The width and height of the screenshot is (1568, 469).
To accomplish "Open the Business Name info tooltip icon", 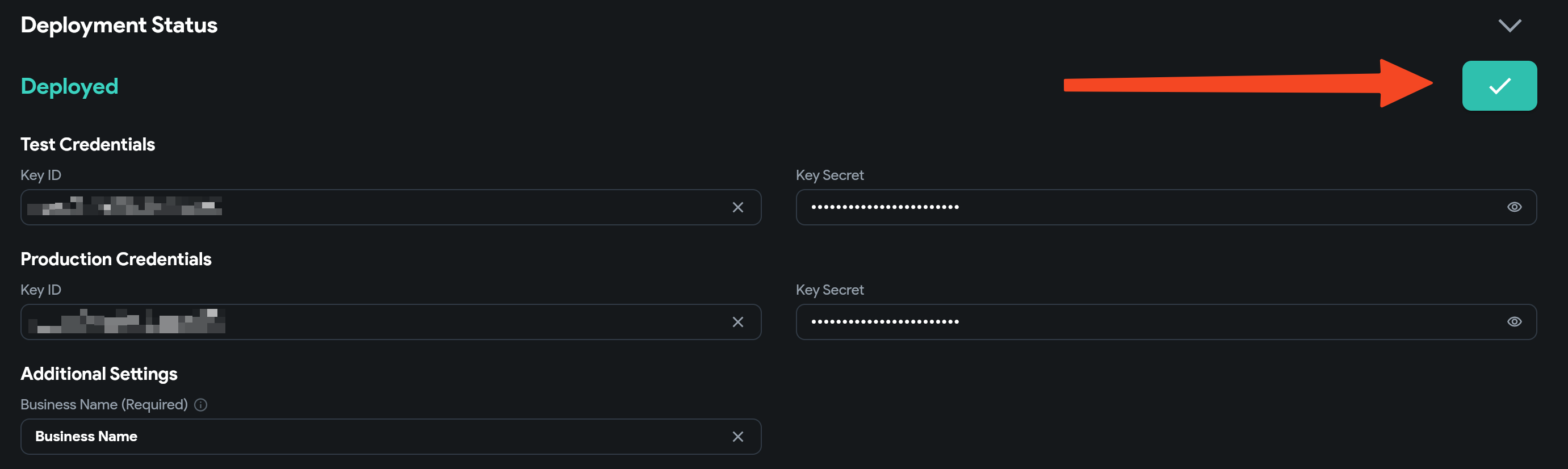I will coord(201,404).
